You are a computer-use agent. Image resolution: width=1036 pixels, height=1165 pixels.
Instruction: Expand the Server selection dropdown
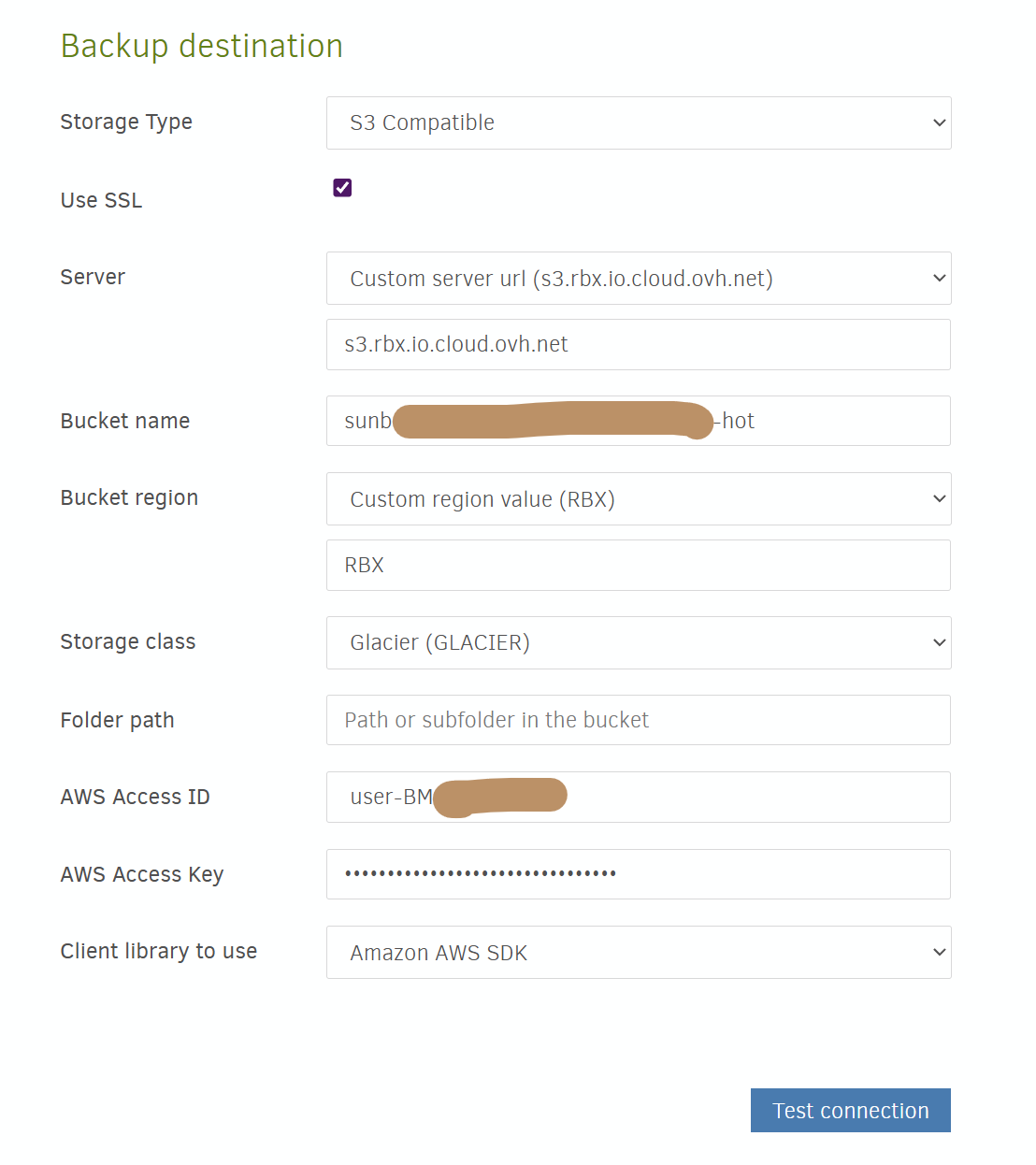point(638,279)
